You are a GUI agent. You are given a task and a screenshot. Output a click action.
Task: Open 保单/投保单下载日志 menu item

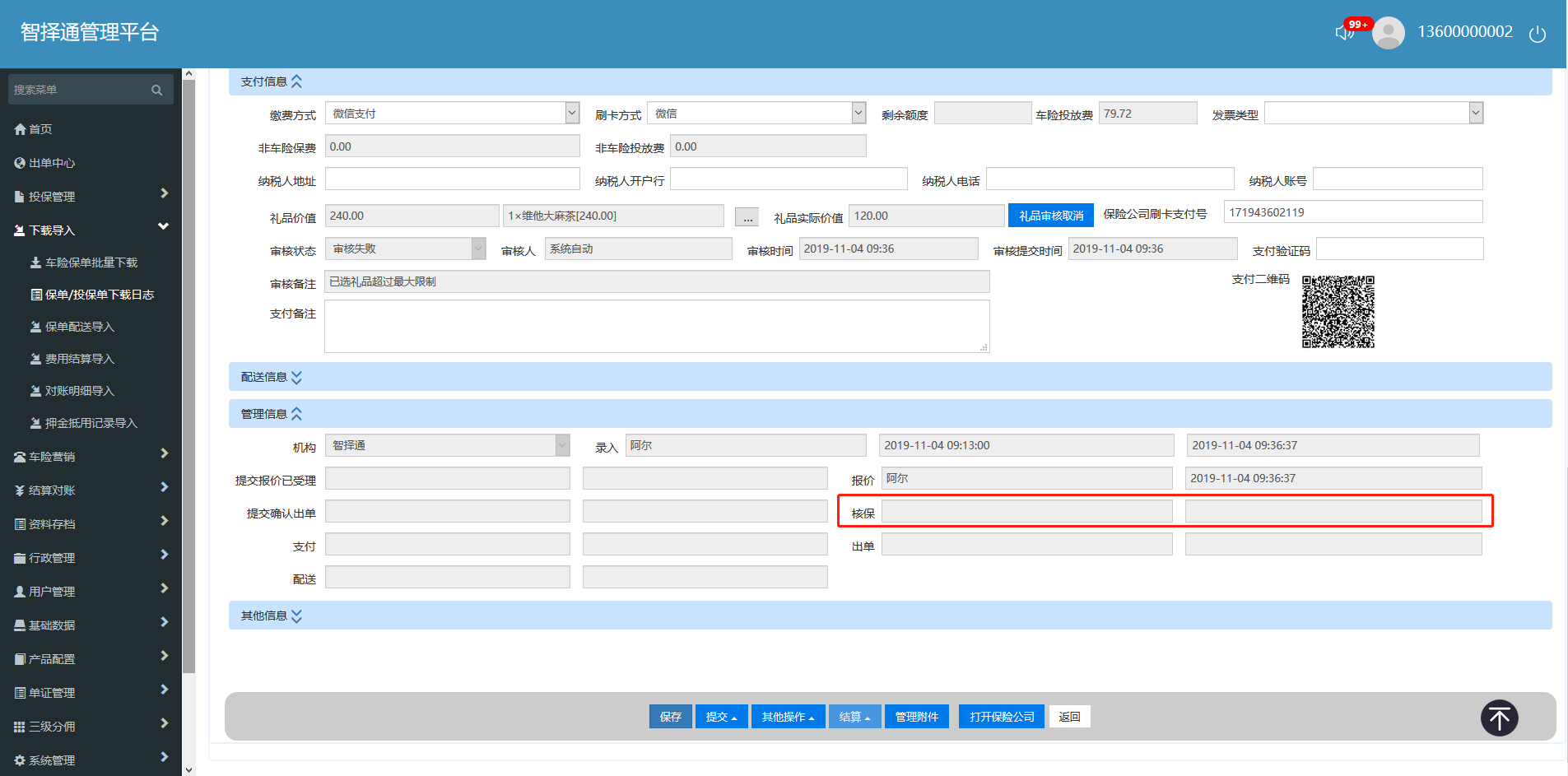99,295
